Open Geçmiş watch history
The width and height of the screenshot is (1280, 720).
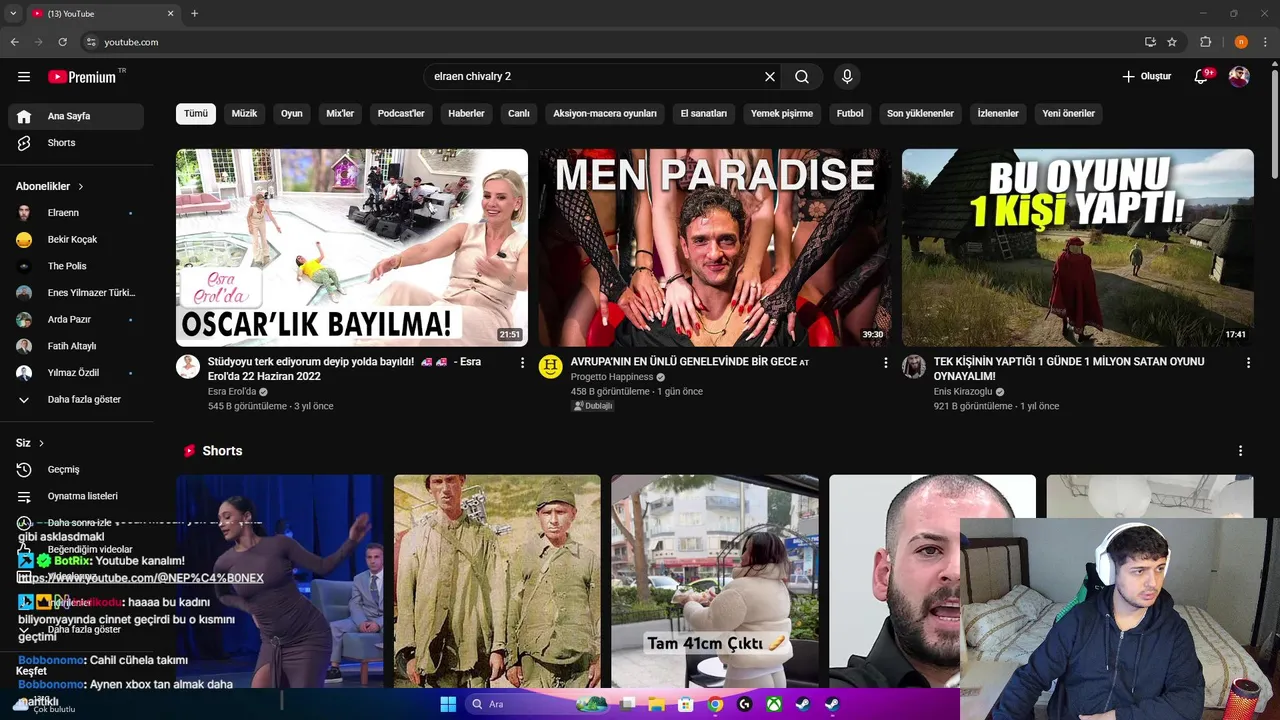pyautogui.click(x=76, y=470)
